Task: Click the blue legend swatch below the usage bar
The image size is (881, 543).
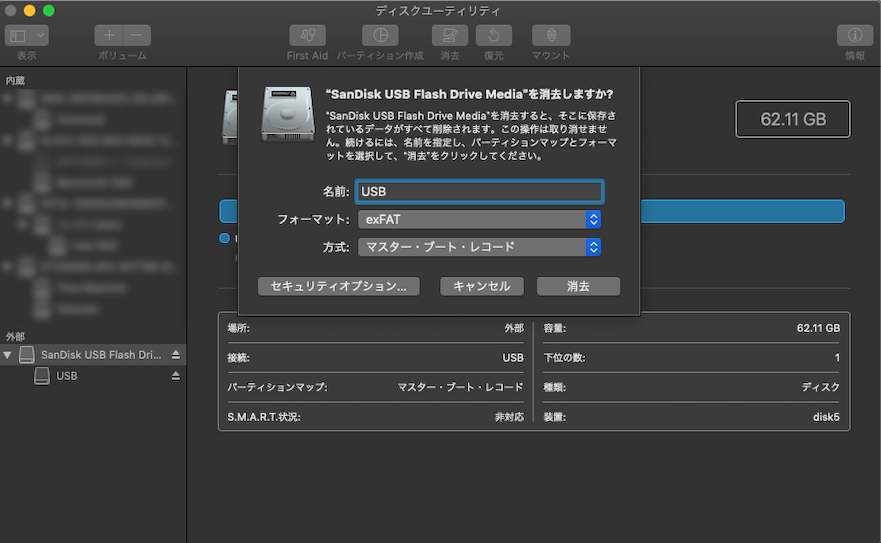Action: [224, 238]
